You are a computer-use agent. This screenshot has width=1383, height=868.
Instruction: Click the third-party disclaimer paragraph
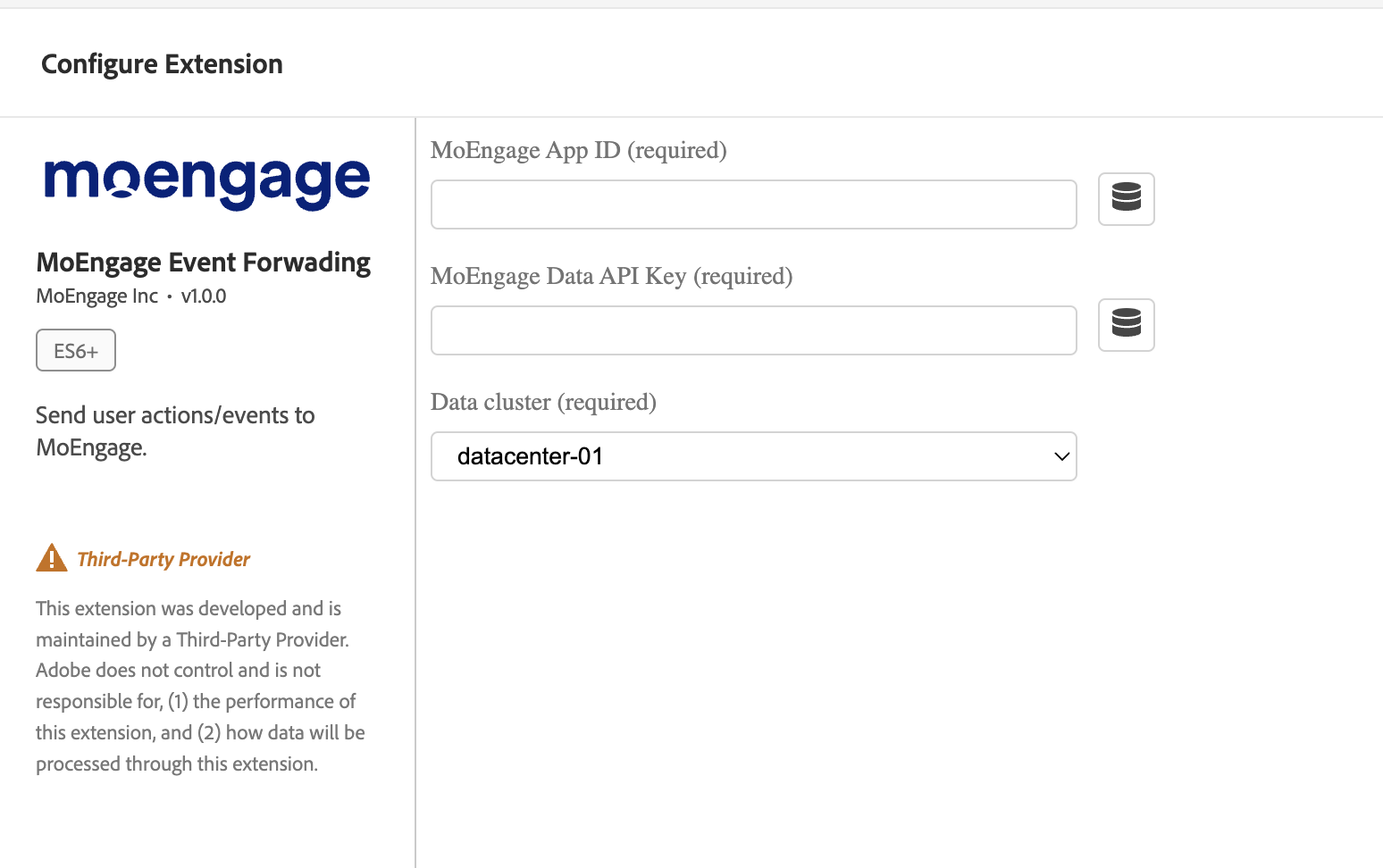click(200, 686)
